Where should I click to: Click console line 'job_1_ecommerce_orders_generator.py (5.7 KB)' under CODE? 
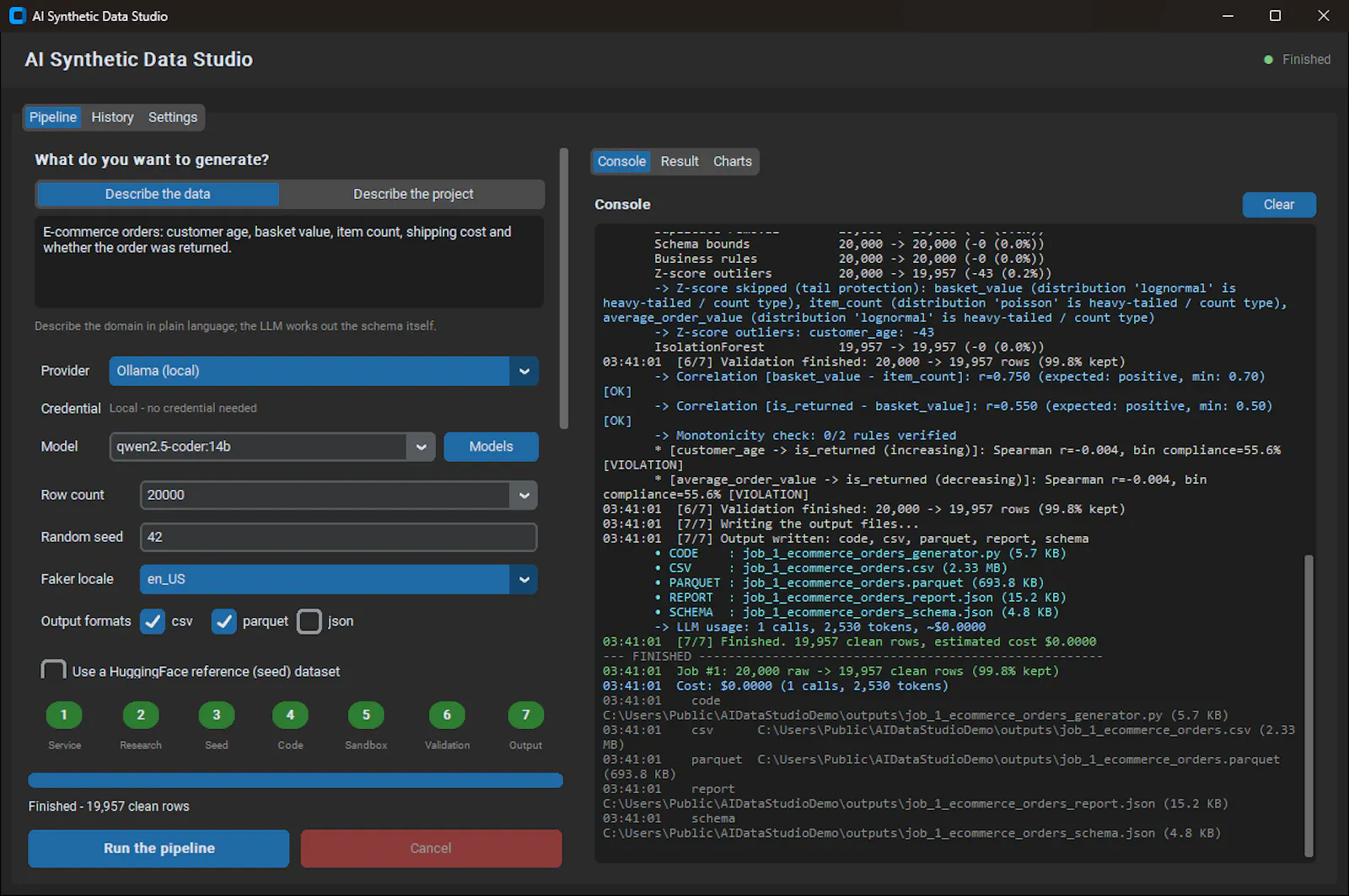[904, 554]
